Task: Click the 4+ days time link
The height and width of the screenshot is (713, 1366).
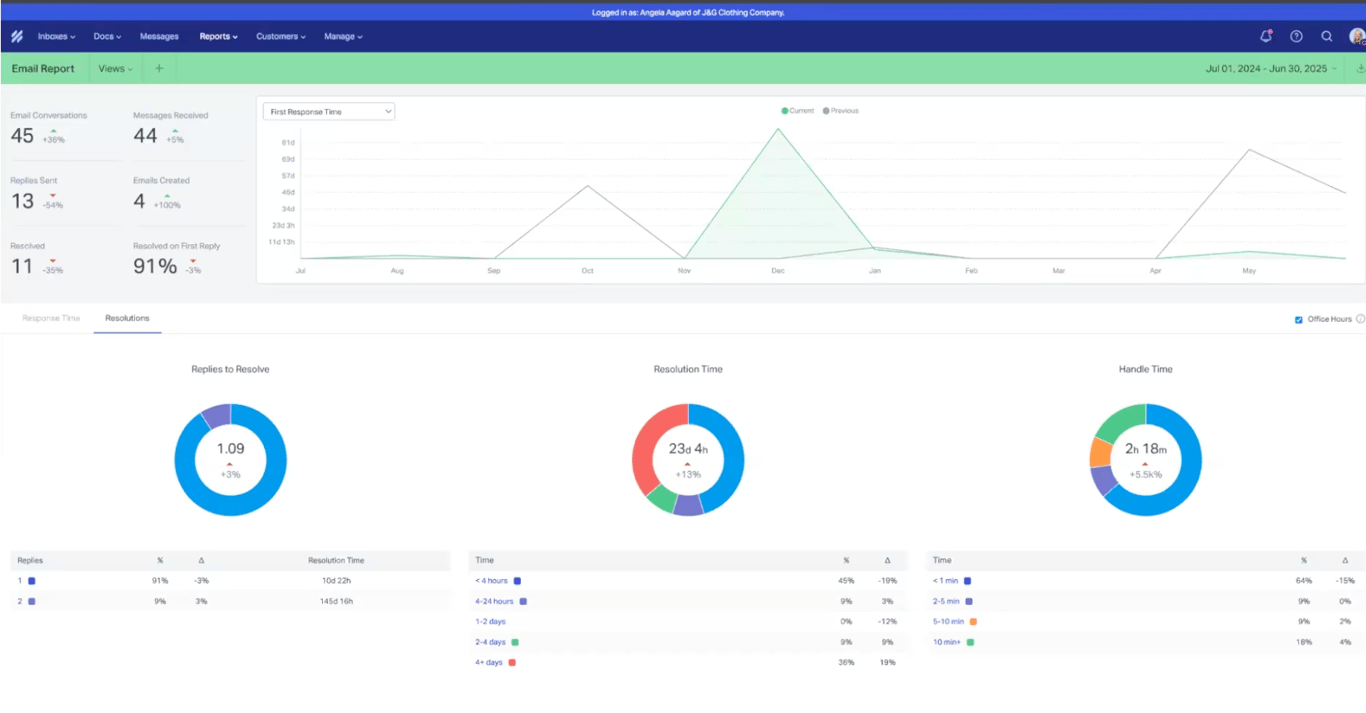Action: click(x=489, y=662)
